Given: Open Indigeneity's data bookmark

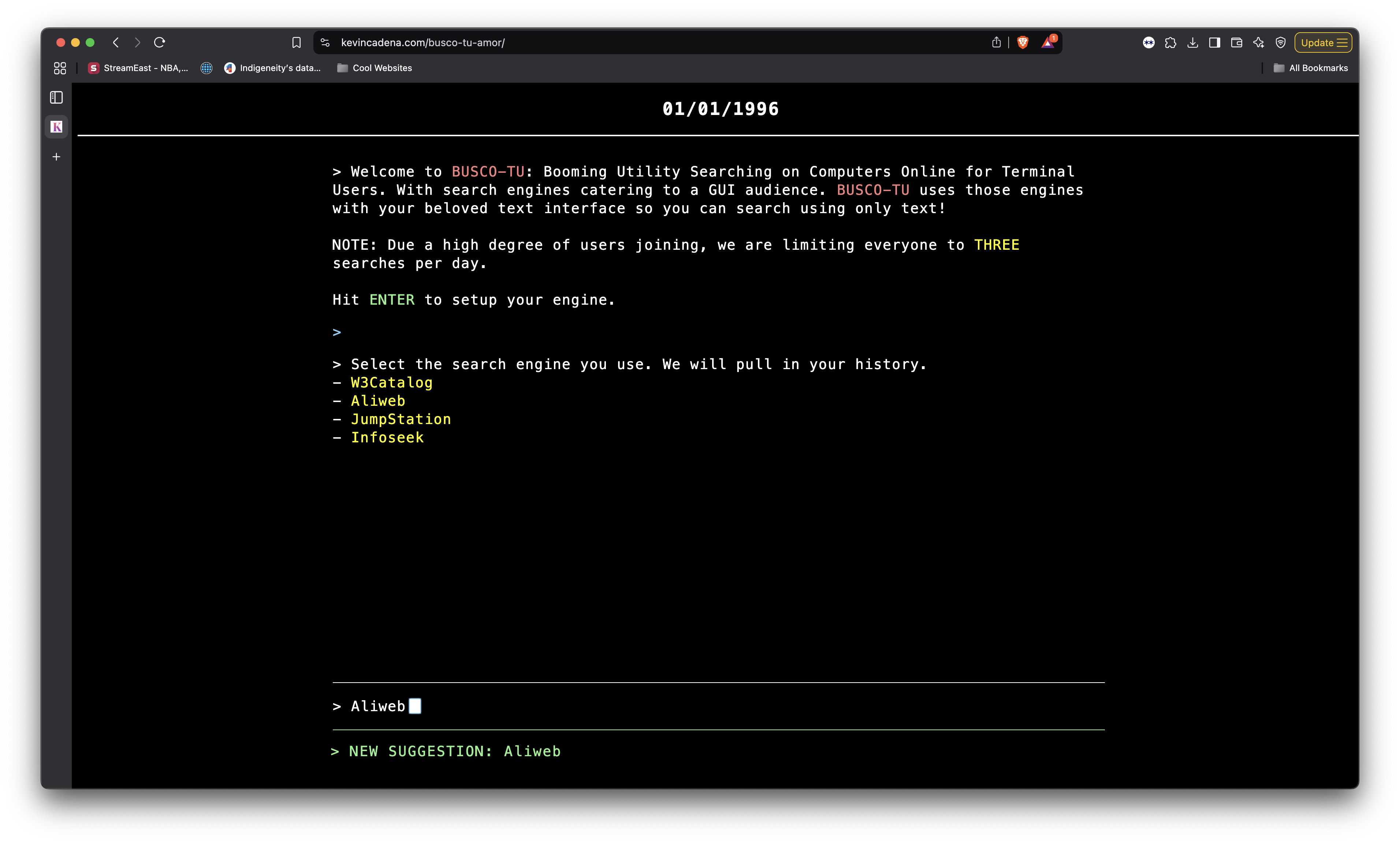Looking at the screenshot, I should point(273,68).
